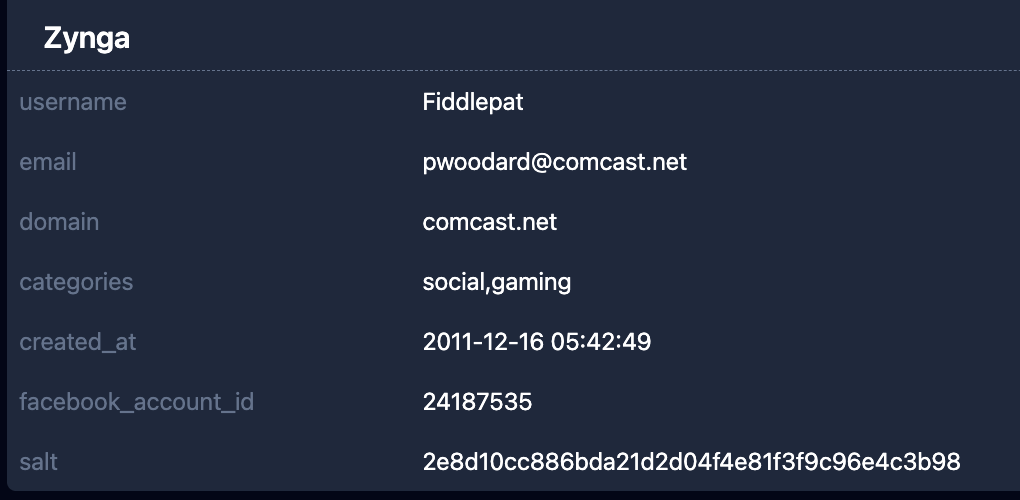Click the salt field label
Viewport: 1020px width, 500px height.
coord(39,462)
